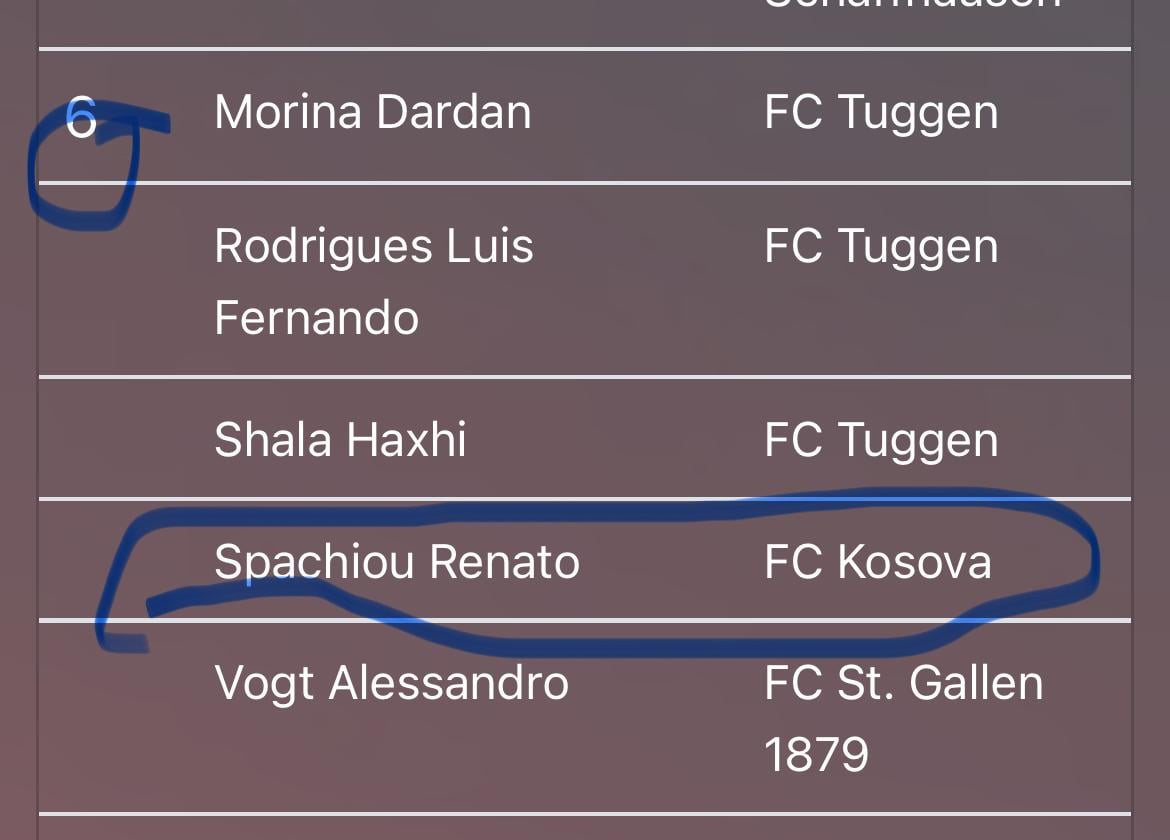The width and height of the screenshot is (1170, 840).
Task: Click the word Fernando
Action: 316,318
